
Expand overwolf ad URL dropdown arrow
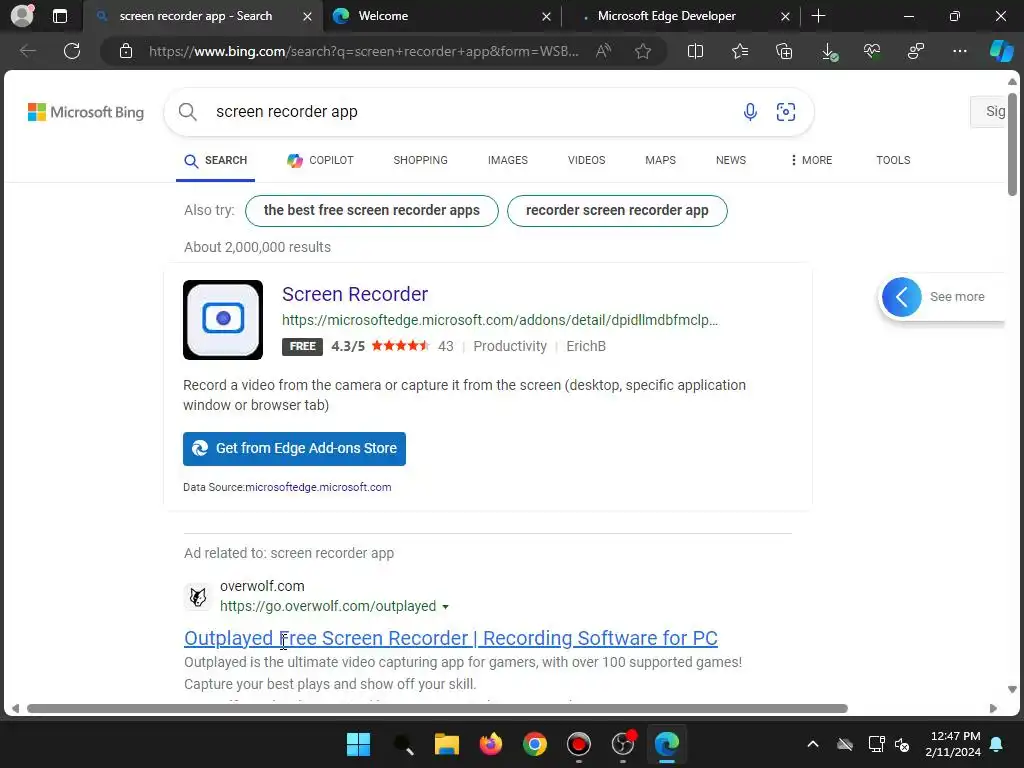pos(445,607)
